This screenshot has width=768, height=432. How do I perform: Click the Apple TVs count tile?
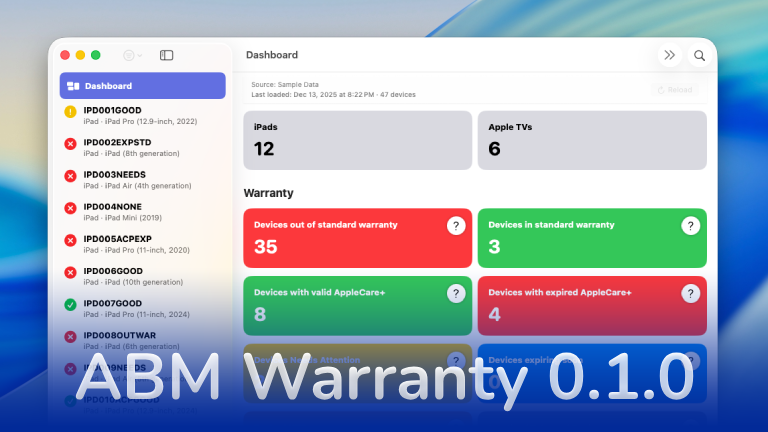click(591, 140)
